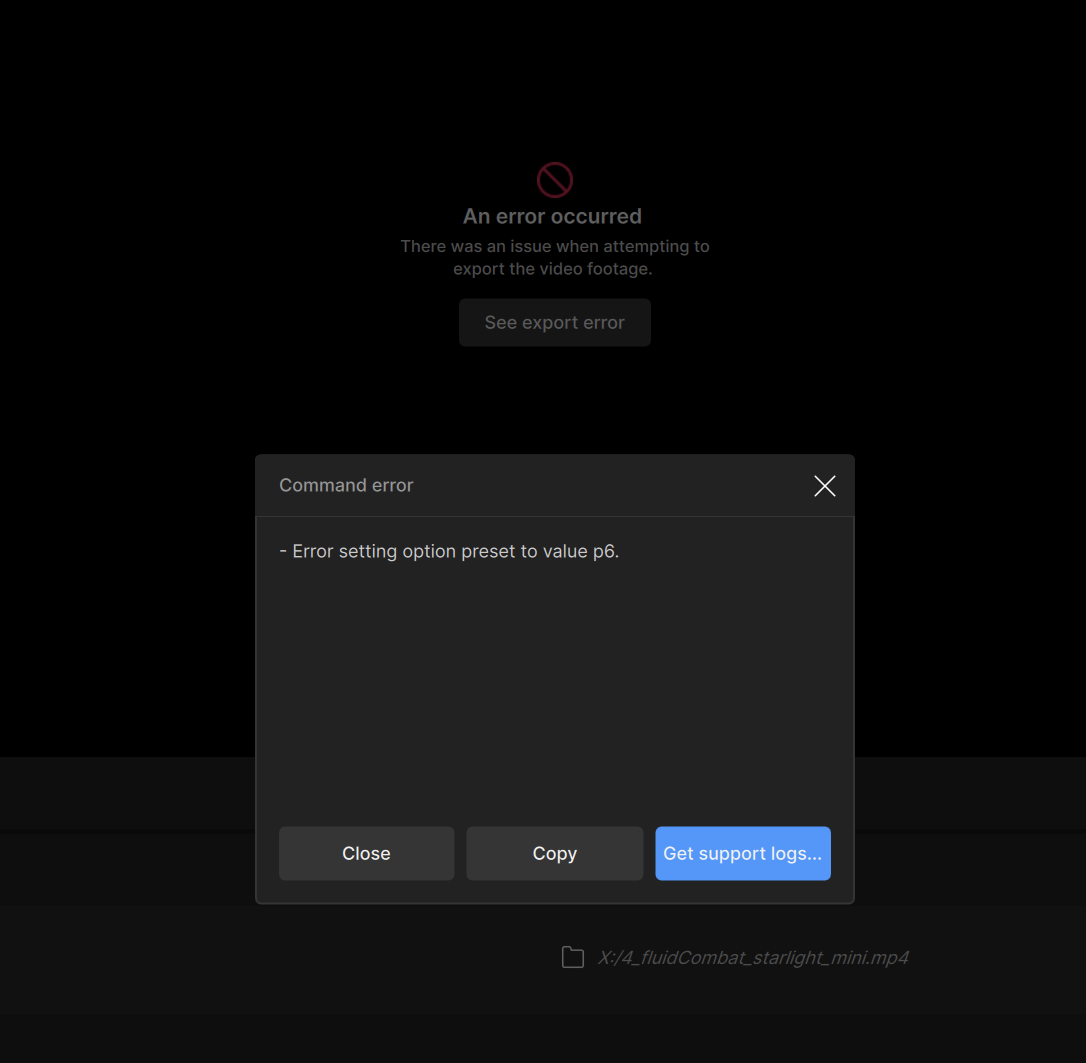
Task: Click the X:/4_fluidCombat_starlight_mini.mp4 file path
Action: (752, 957)
